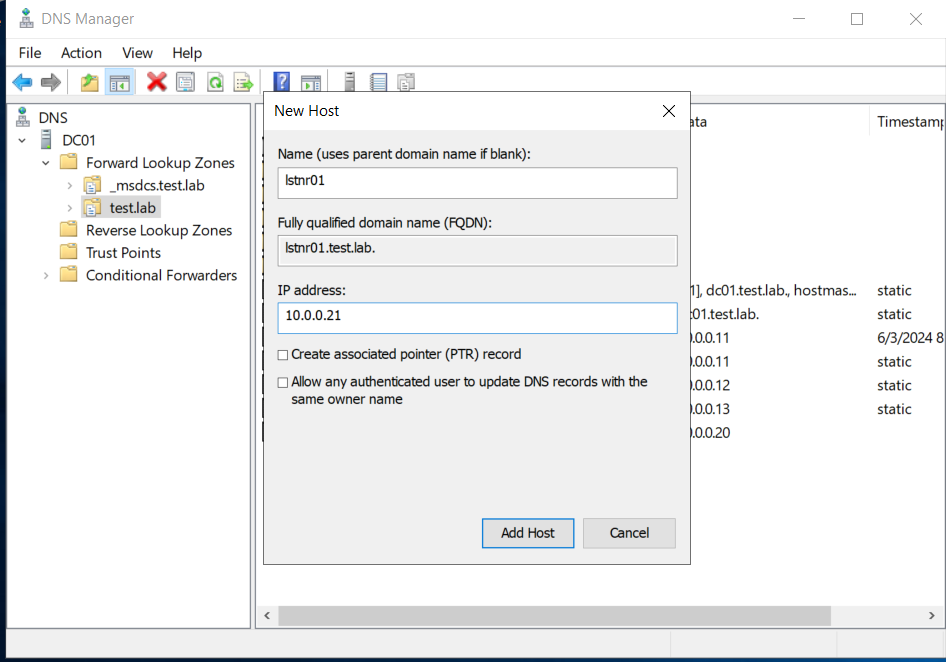Open the blue Help question mark icon

pyautogui.click(x=281, y=81)
